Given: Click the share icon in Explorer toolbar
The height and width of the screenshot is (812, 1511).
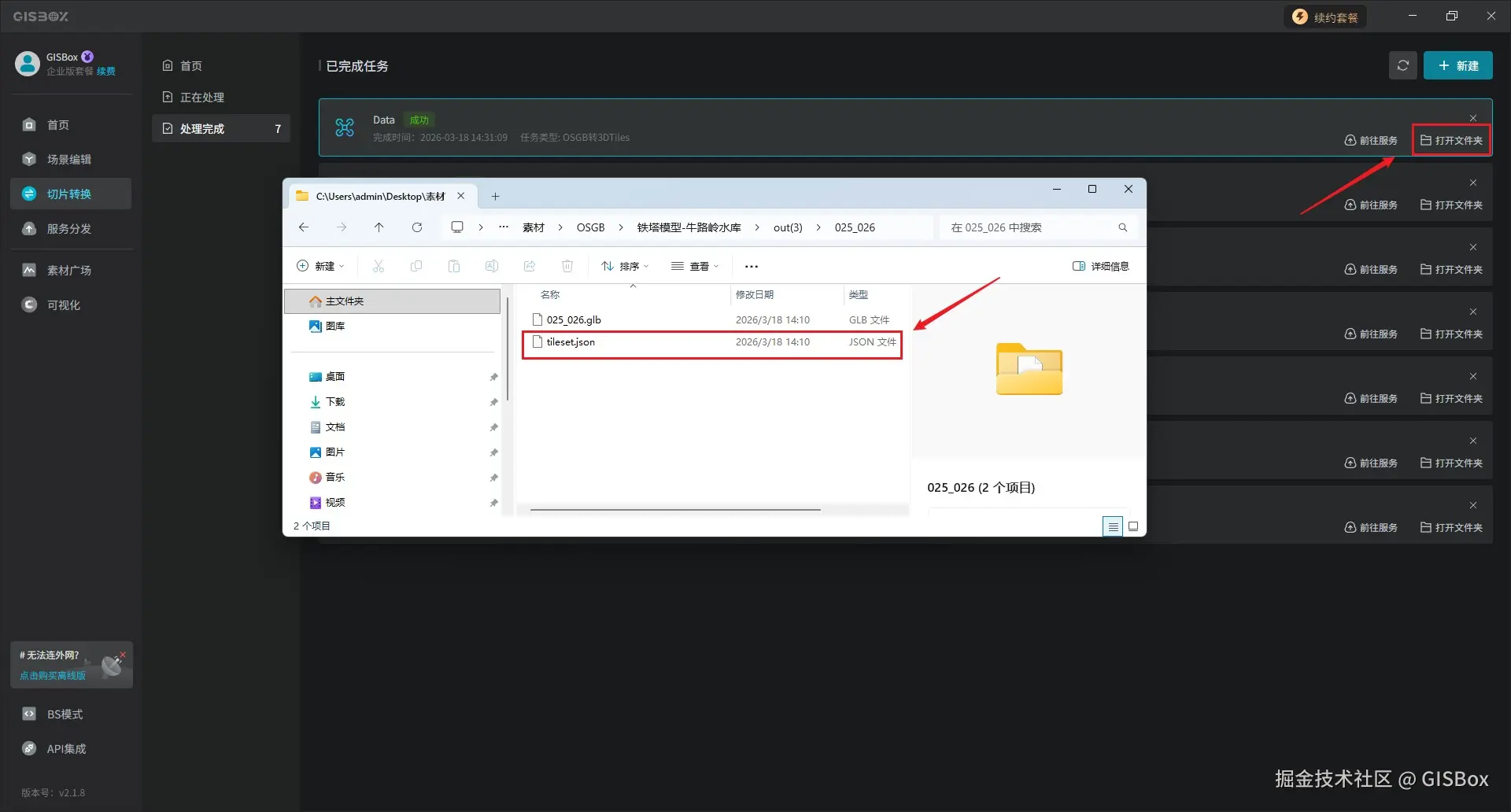Looking at the screenshot, I should click(x=530, y=267).
